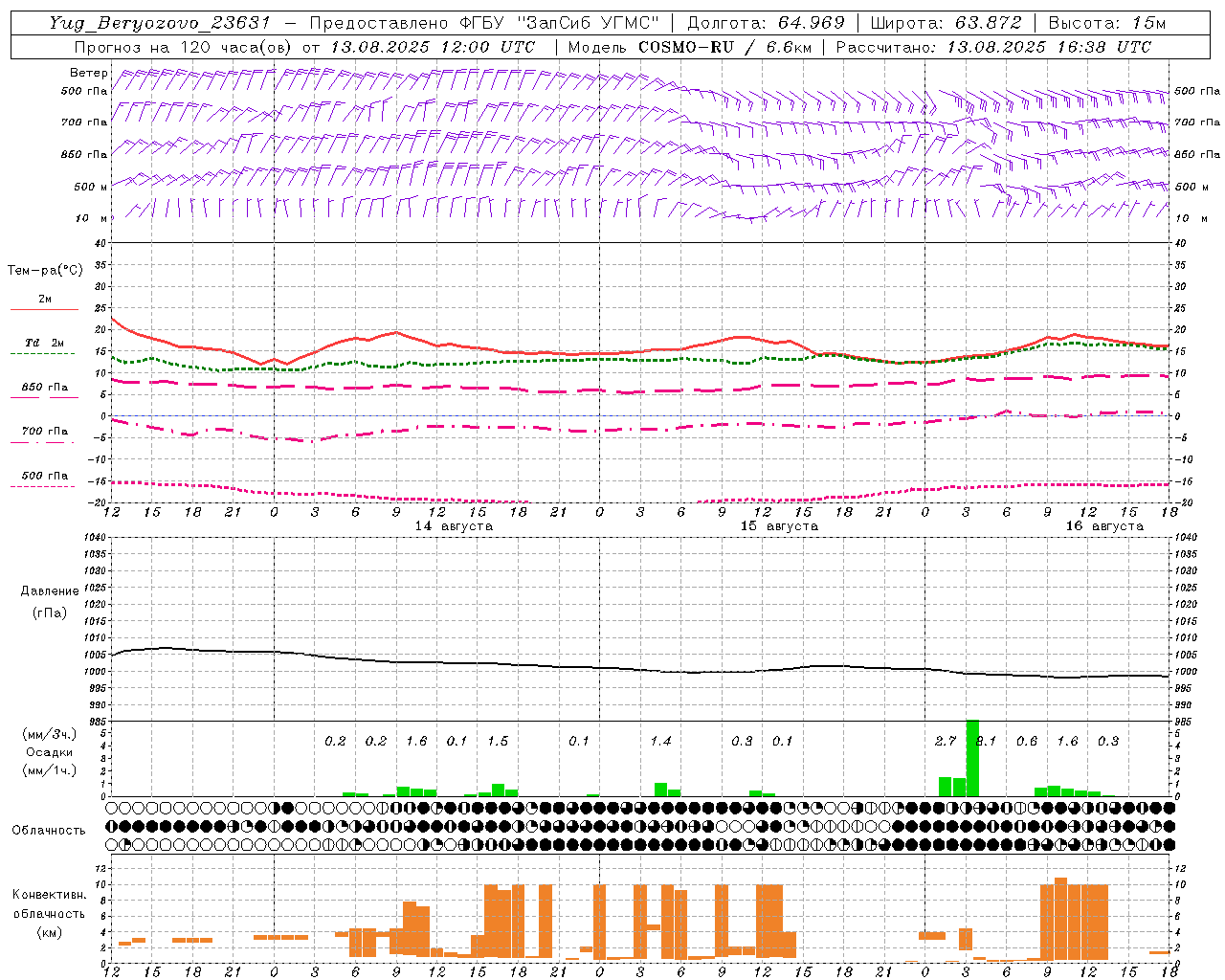The image size is (1225, 980).
Task: Select the text Предоставлено ФГБУ "ЗапСиб УГМС"
Action: [485, 23]
